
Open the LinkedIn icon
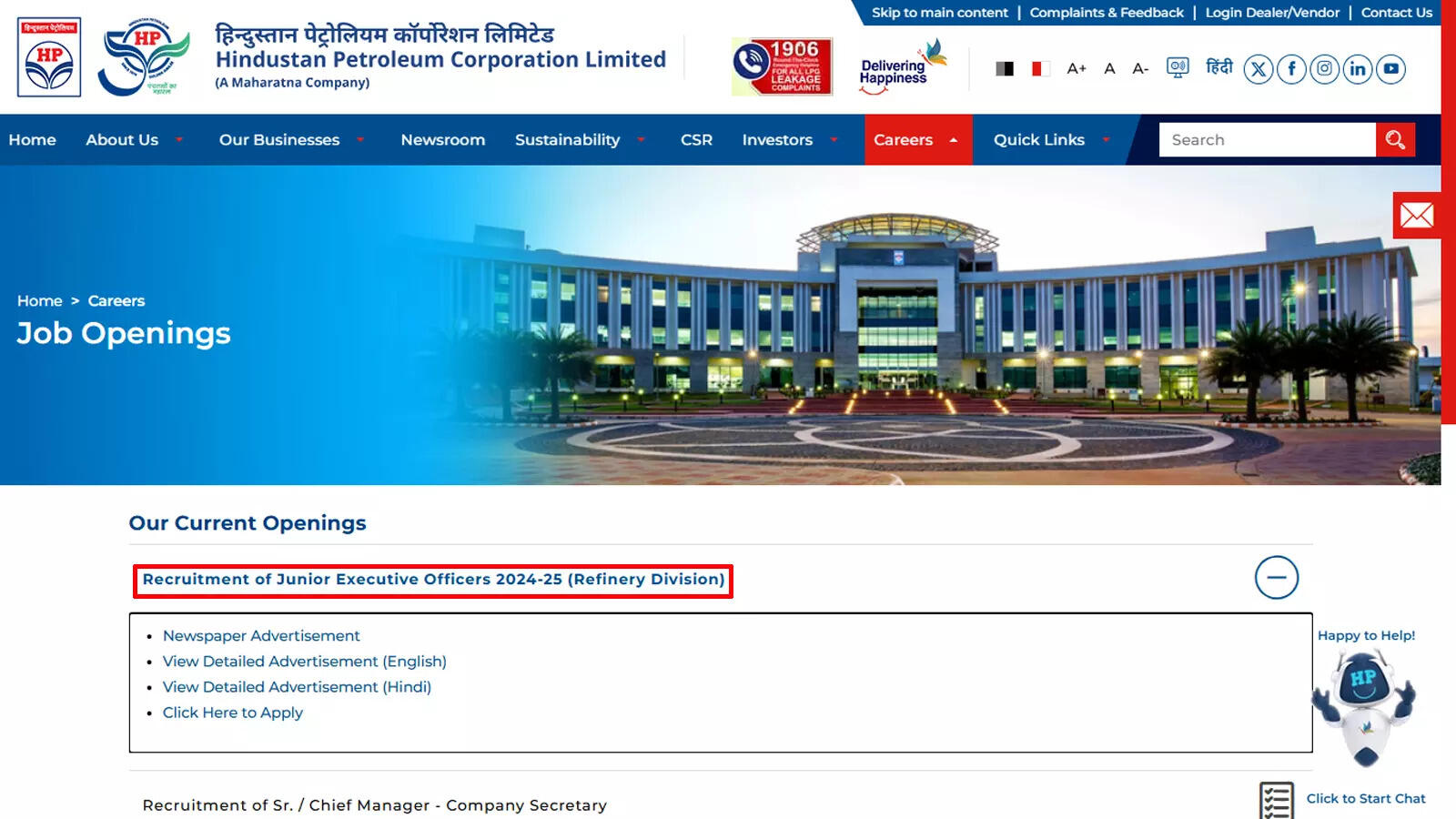pyautogui.click(x=1357, y=67)
